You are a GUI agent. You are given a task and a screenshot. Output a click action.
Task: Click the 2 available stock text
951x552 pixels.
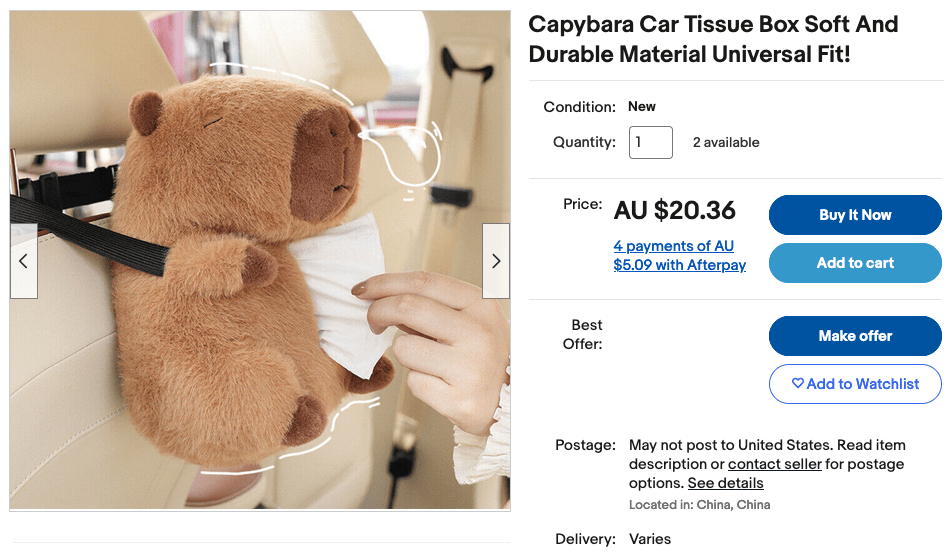726,142
